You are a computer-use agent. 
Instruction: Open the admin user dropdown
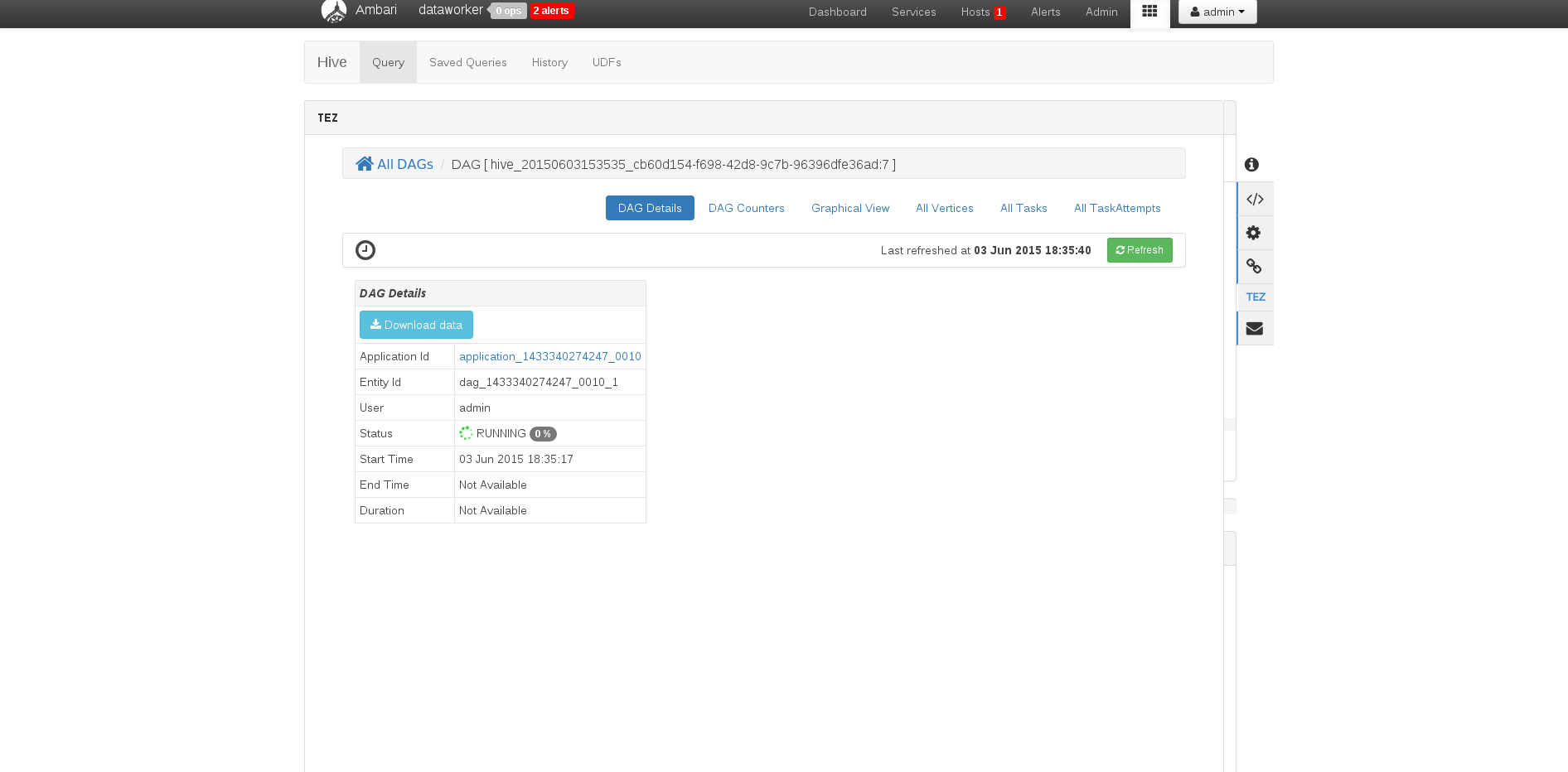point(1217,12)
